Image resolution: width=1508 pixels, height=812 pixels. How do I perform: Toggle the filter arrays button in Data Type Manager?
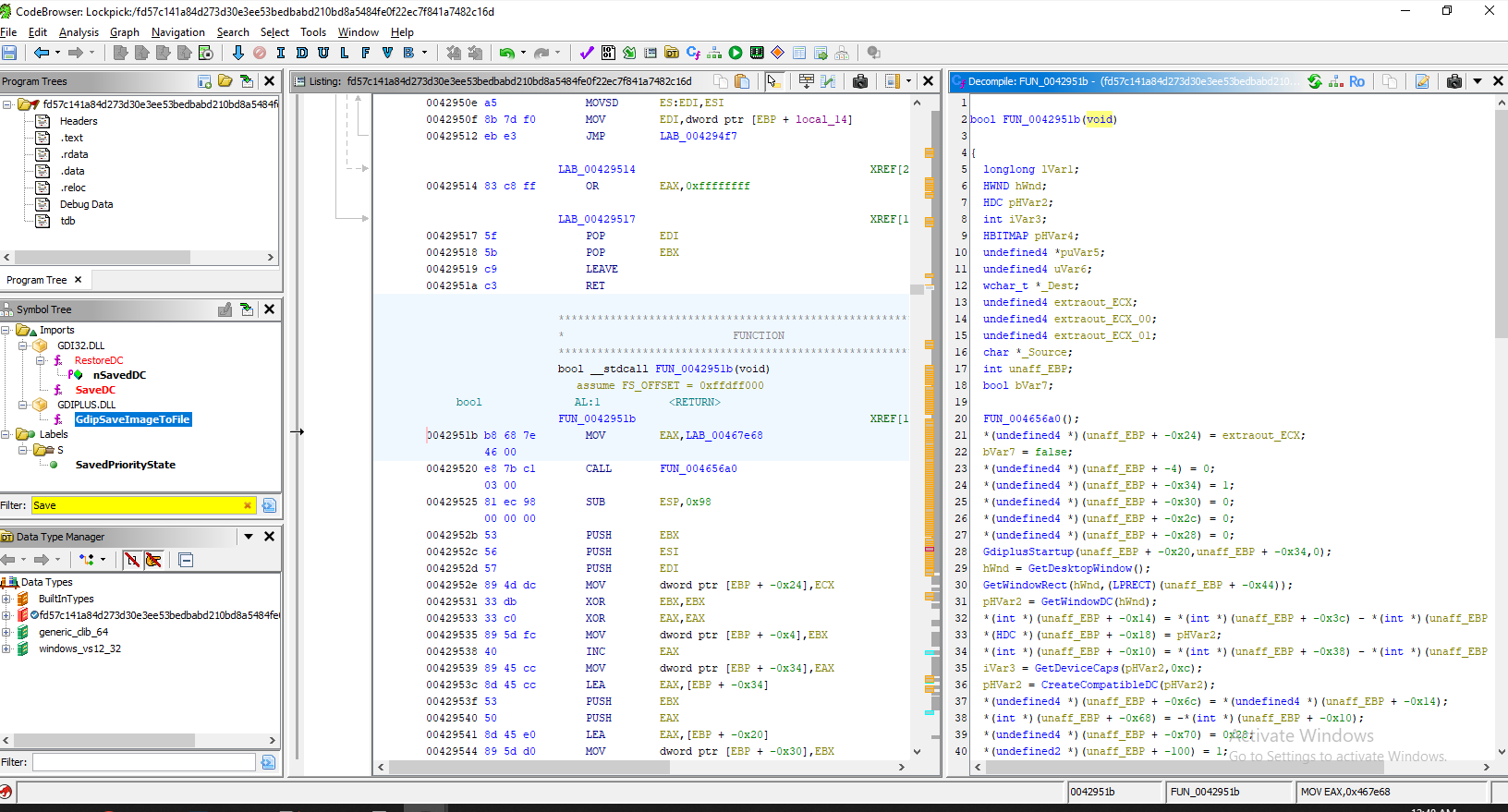[132, 560]
